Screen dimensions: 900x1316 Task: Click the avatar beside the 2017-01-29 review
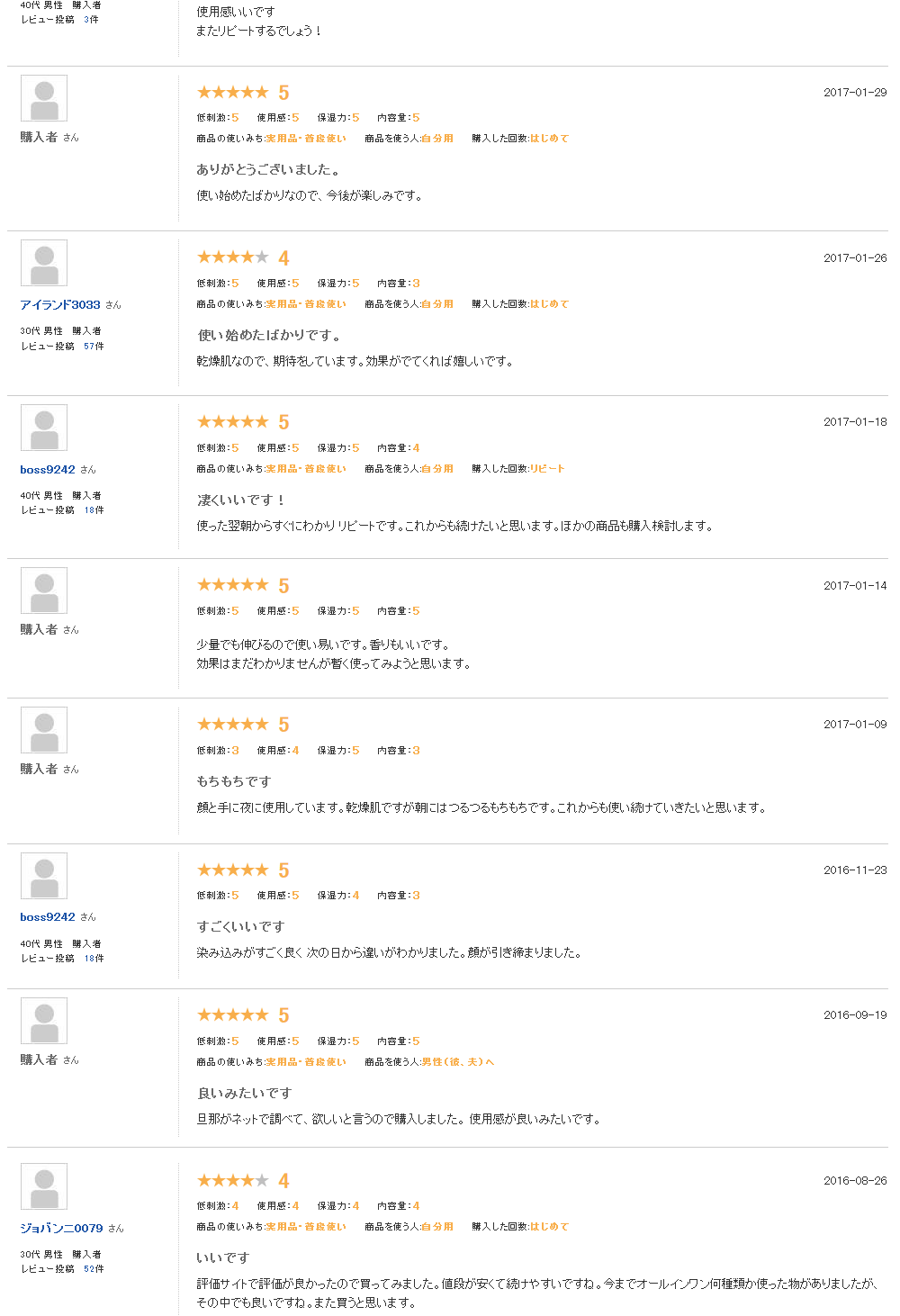point(44,98)
